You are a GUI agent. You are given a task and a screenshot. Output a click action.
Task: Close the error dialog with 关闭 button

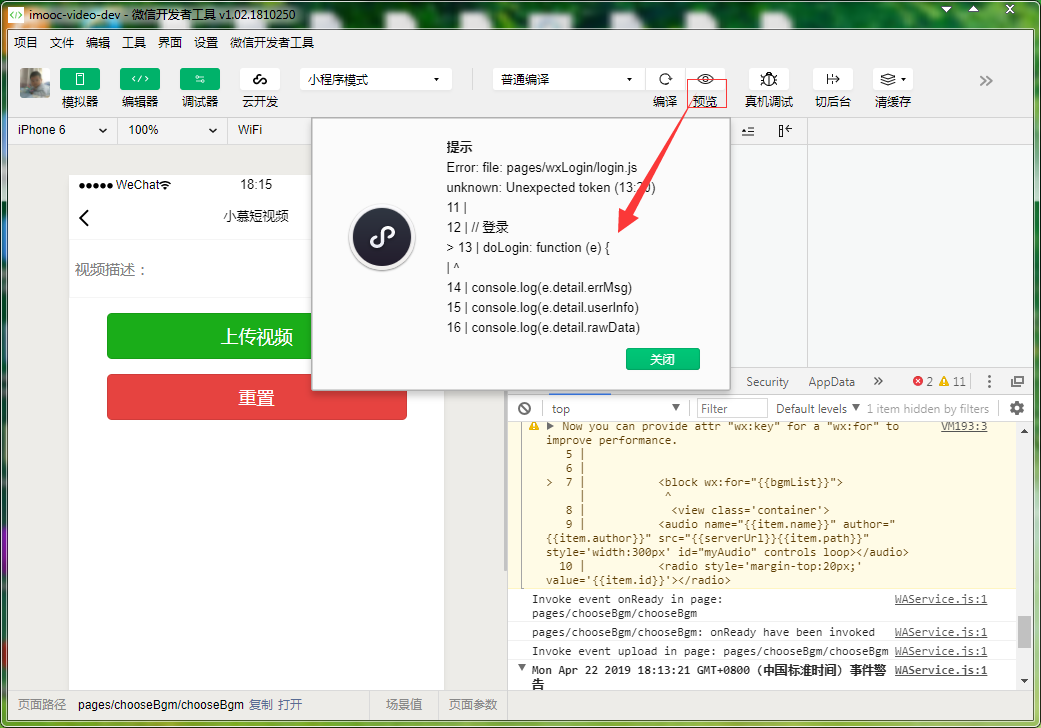[663, 359]
